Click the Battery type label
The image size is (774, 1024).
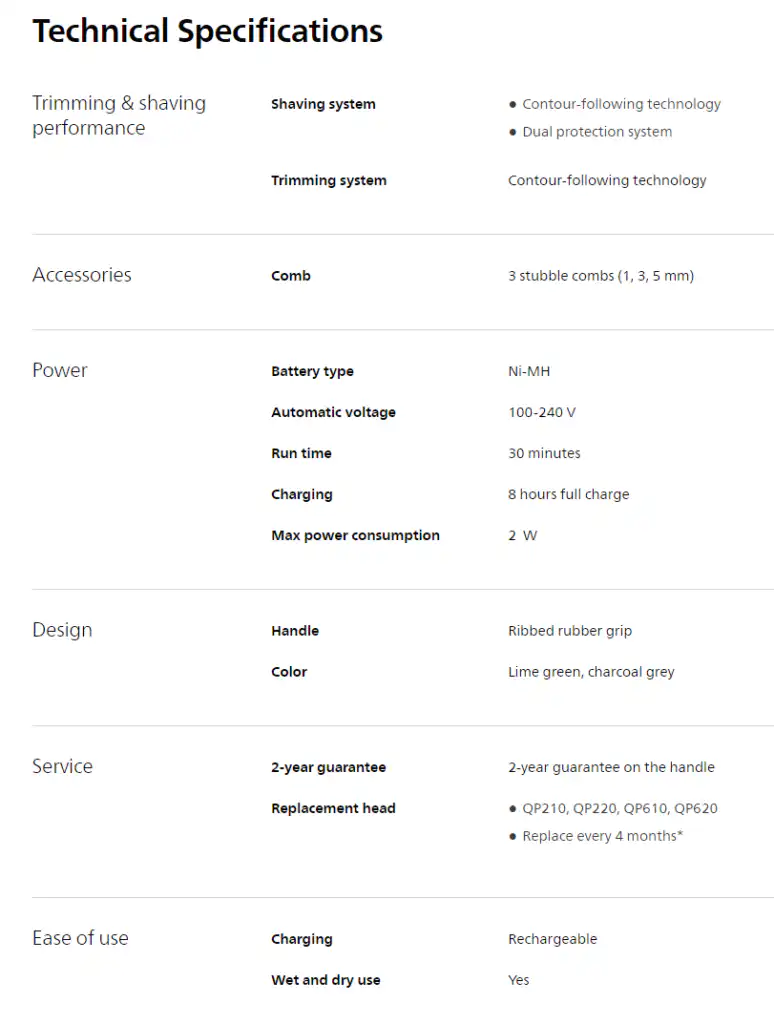point(312,371)
